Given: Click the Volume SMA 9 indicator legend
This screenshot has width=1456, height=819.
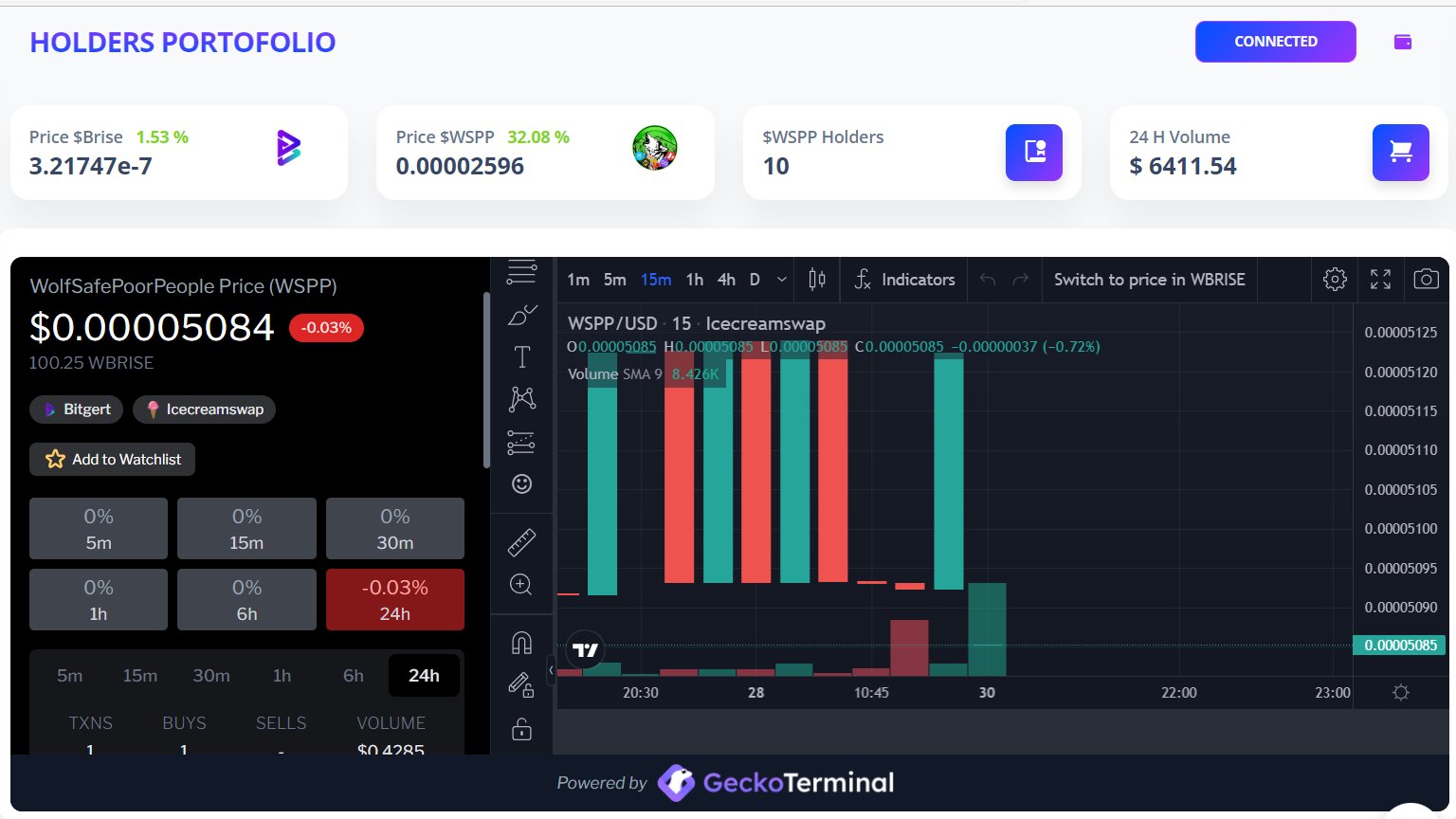Looking at the screenshot, I should (644, 374).
